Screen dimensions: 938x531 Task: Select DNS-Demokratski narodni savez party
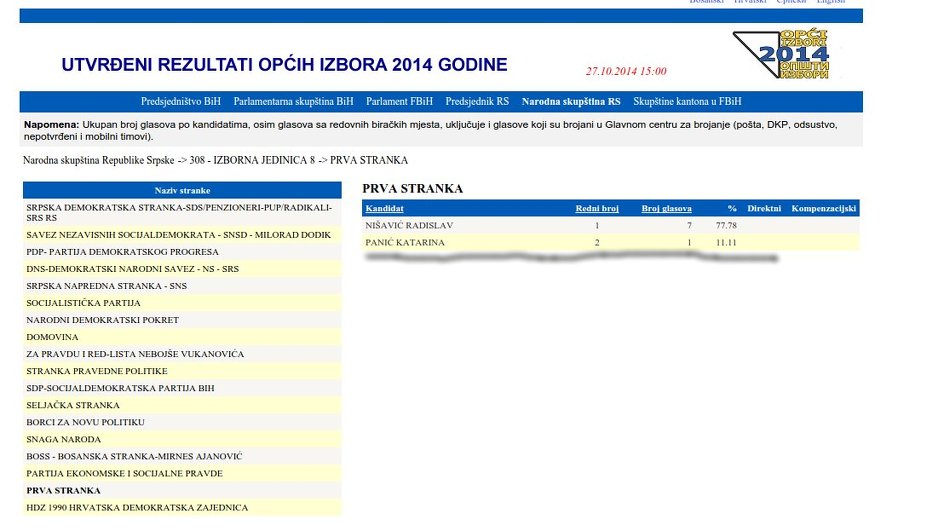(132, 269)
